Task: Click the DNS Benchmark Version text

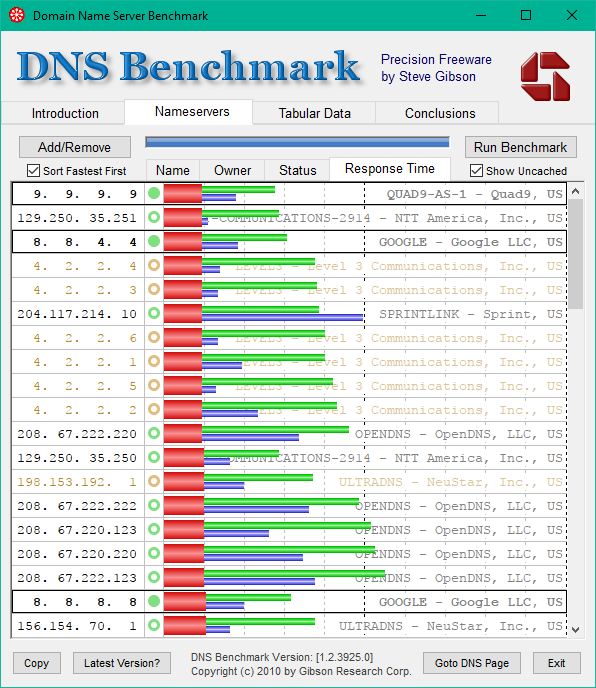Action: [282, 657]
